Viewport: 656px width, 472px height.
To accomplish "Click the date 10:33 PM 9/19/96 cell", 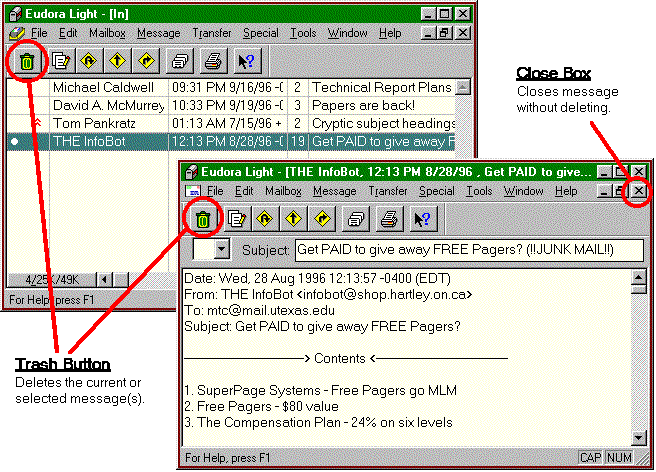I will tap(227, 105).
